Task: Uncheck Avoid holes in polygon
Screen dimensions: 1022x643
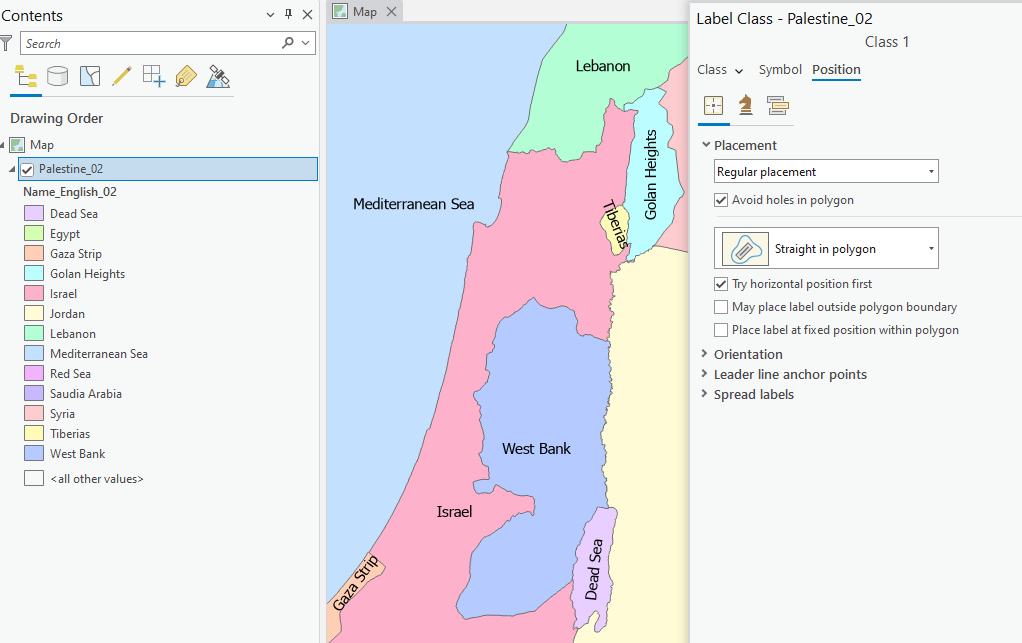Action: 721,199
